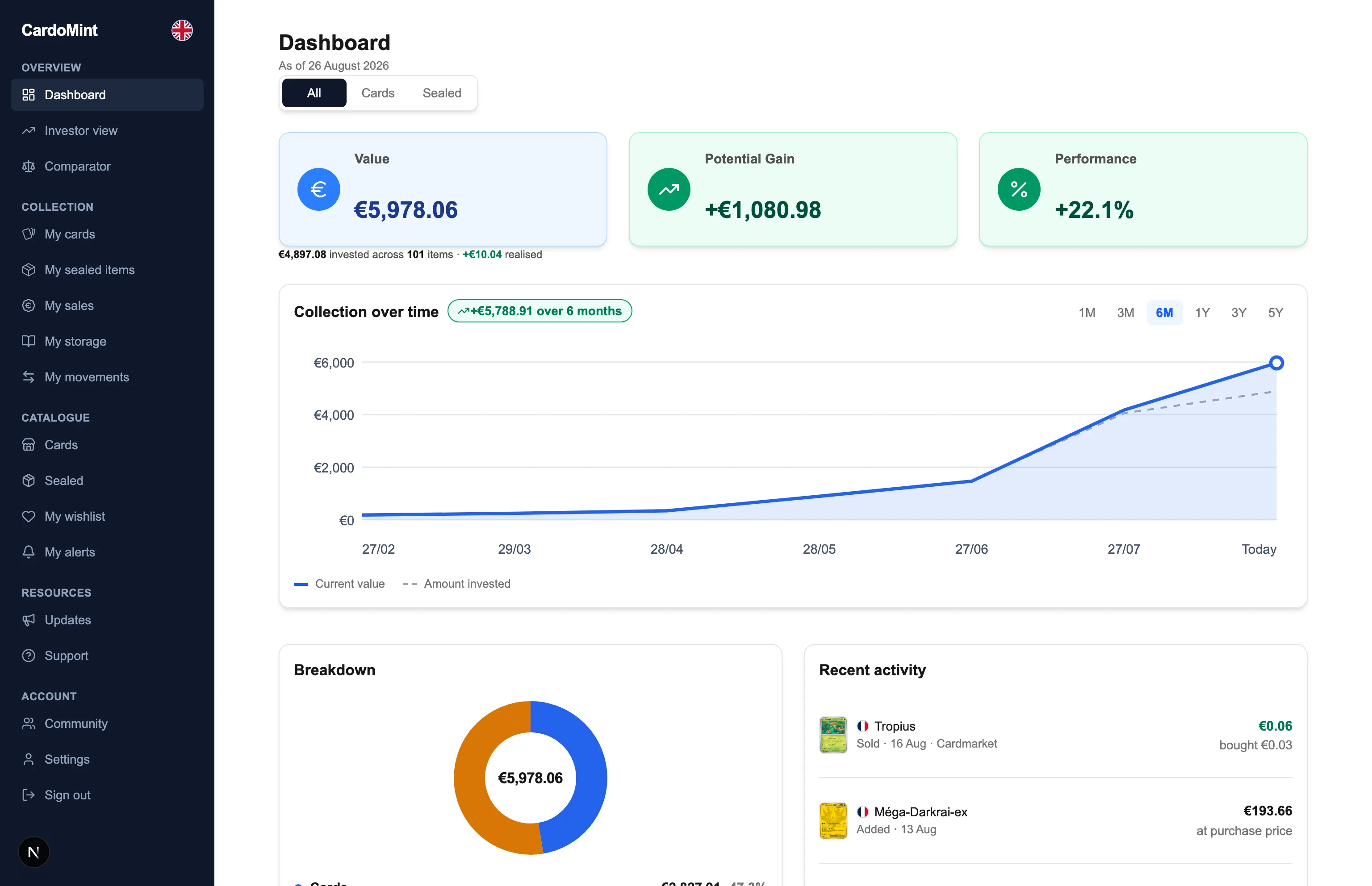
Task: Switch to the Sealed filter tab
Action: coord(442,92)
